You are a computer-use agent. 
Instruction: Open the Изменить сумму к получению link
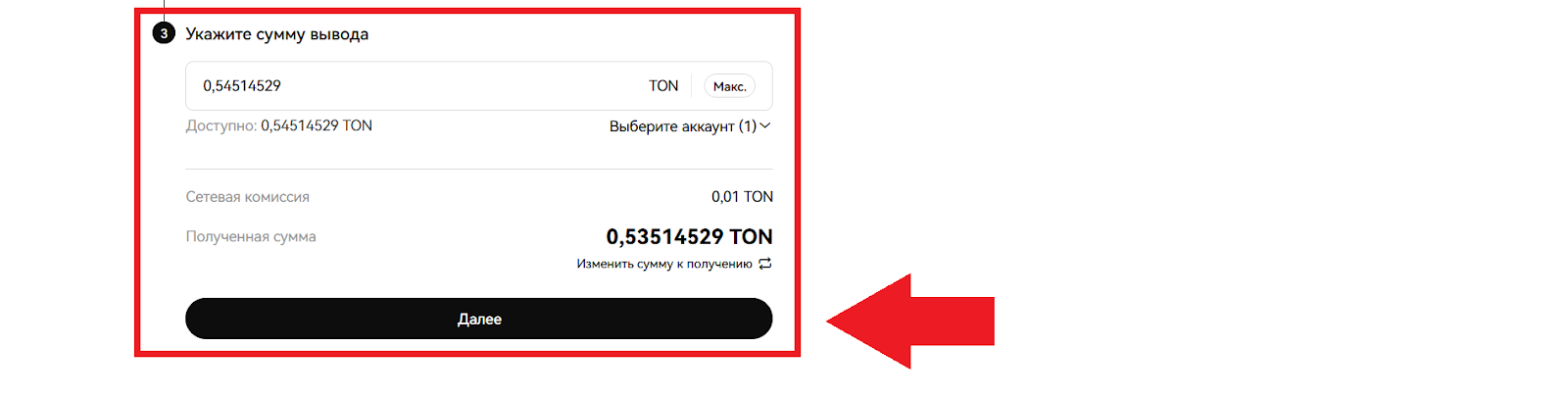664,264
